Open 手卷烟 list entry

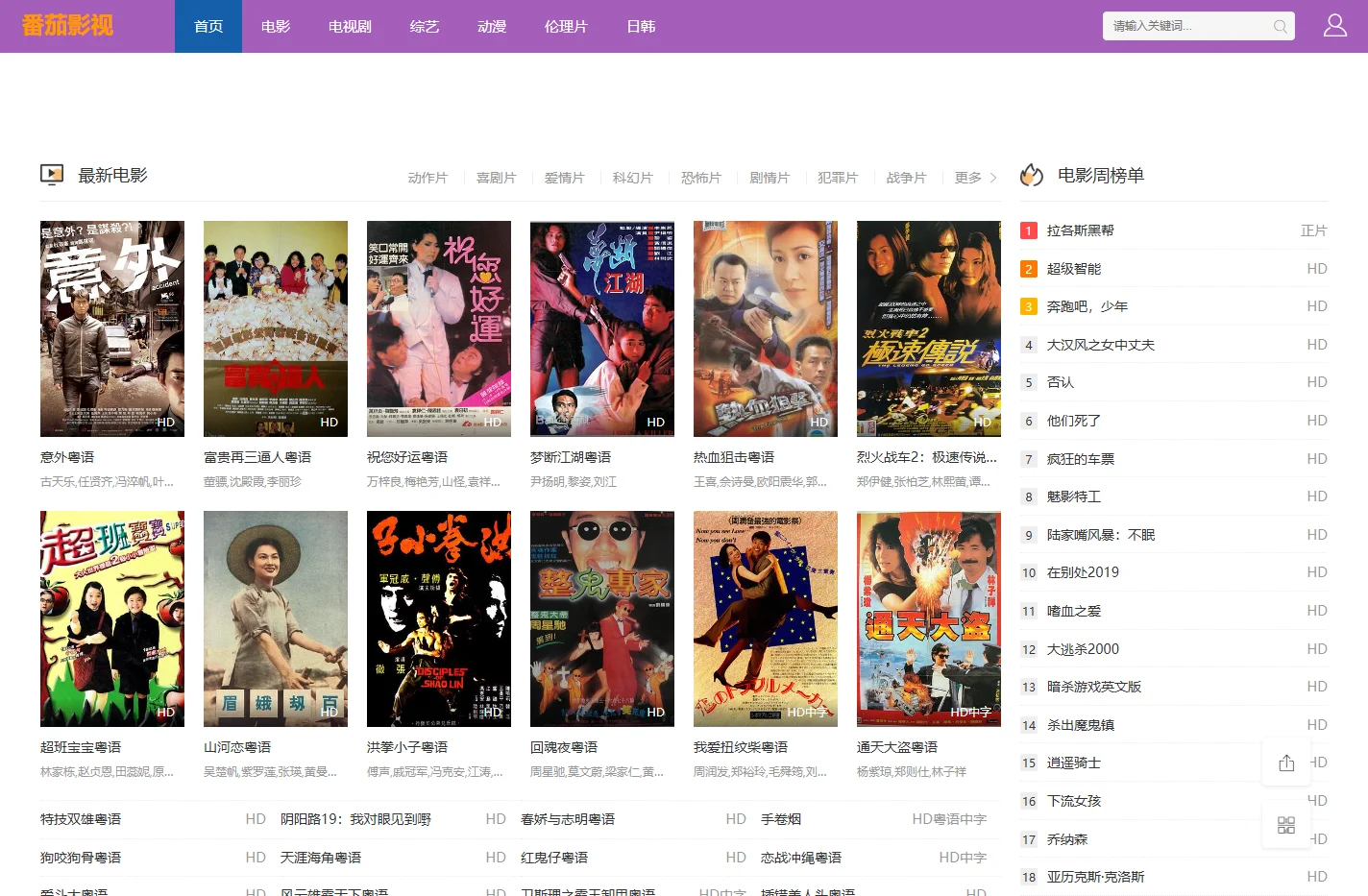point(781,819)
